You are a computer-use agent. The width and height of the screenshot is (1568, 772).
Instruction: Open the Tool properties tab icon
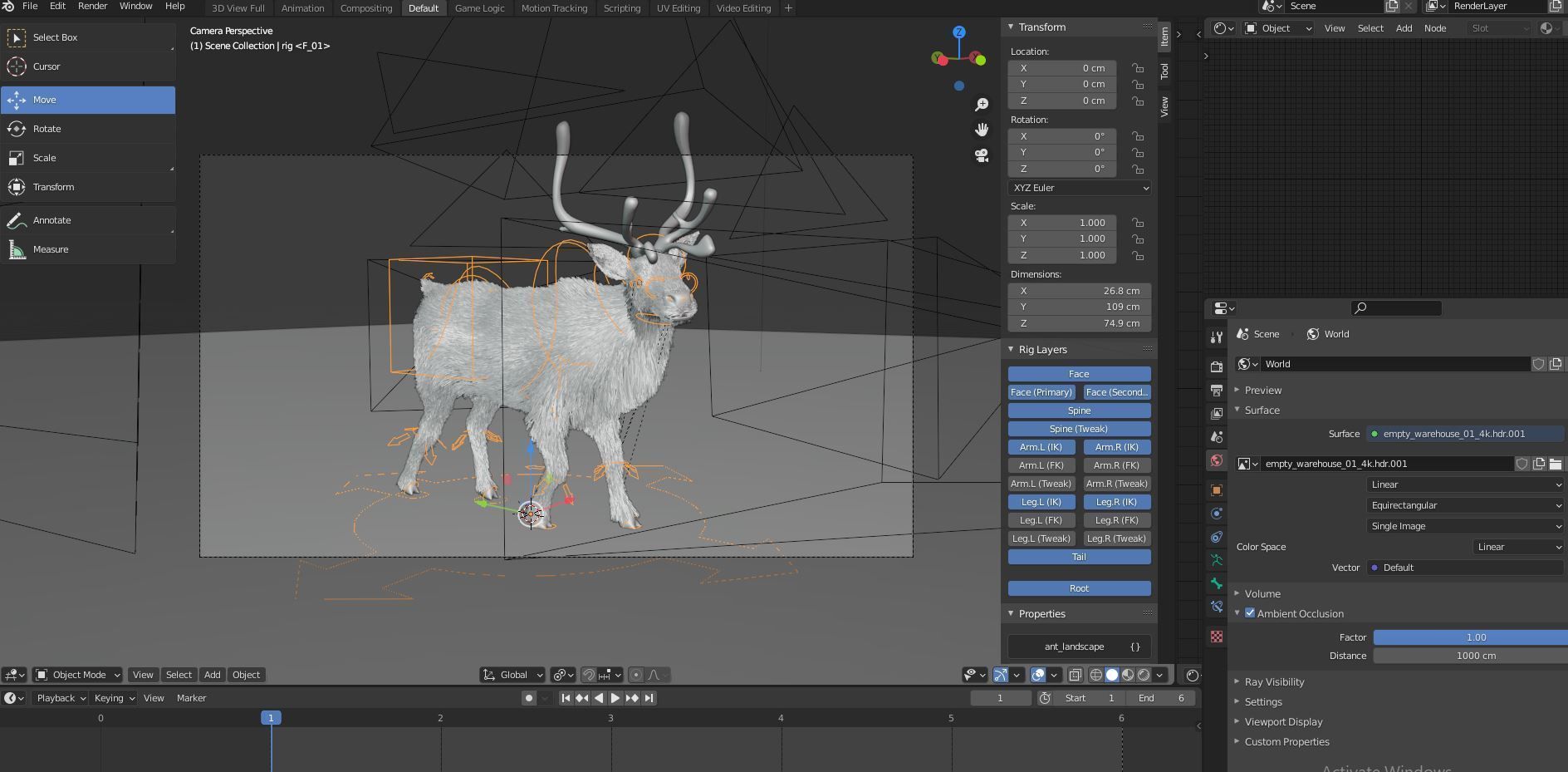[x=1217, y=337]
